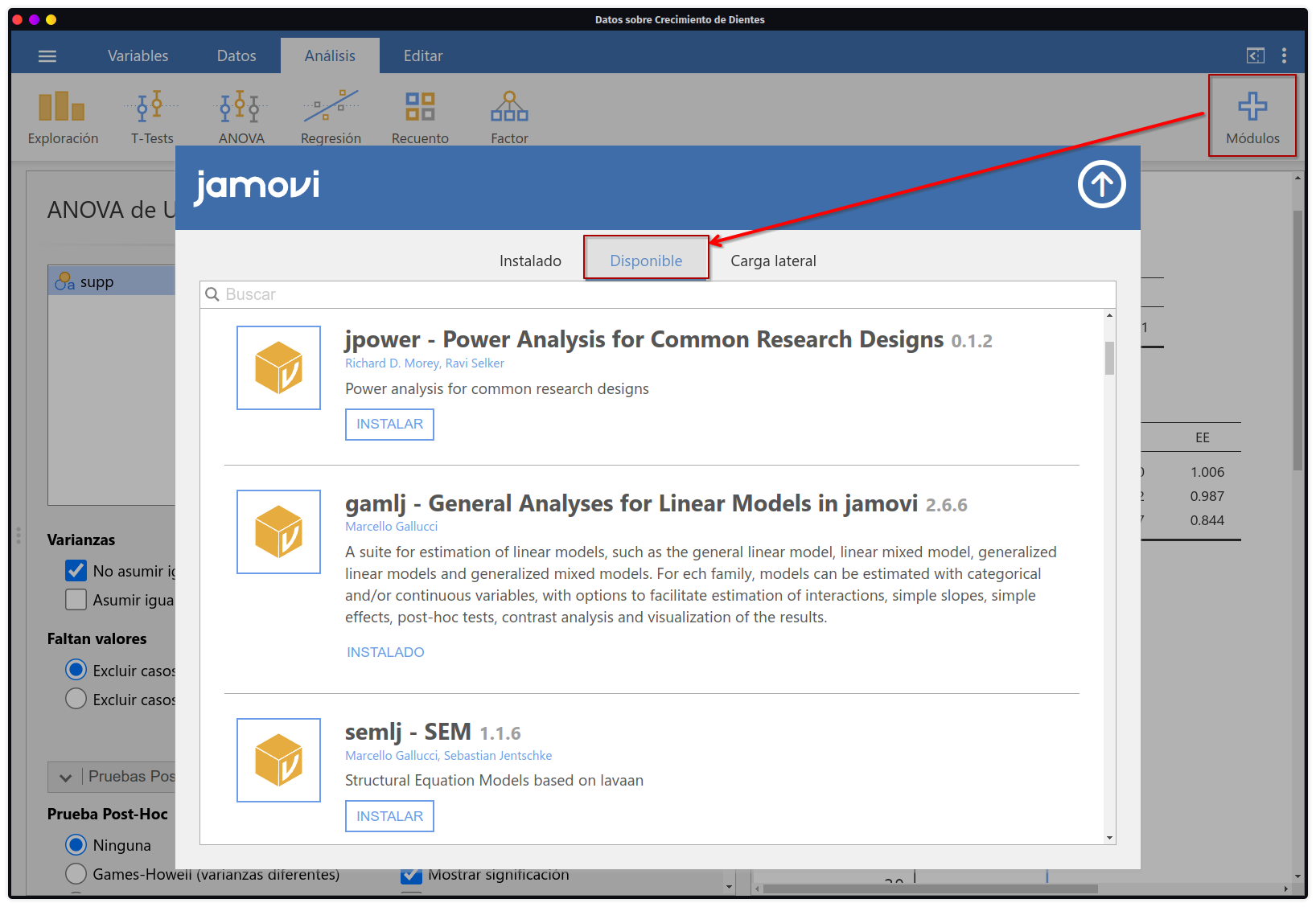This screenshot has width=1316, height=907.
Task: Click the red close window button
Action: pos(17,19)
